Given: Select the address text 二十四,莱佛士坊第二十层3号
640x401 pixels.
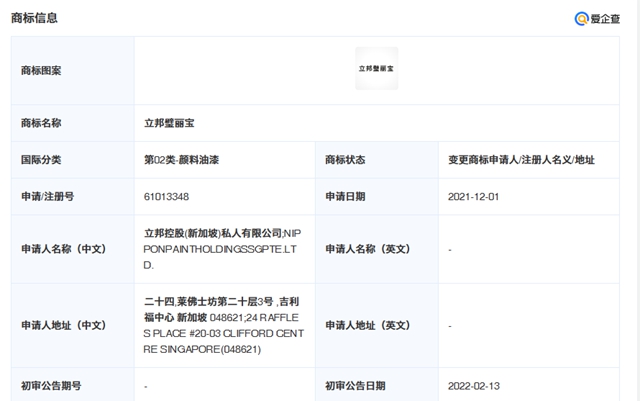Looking at the screenshot, I should coord(209,302).
